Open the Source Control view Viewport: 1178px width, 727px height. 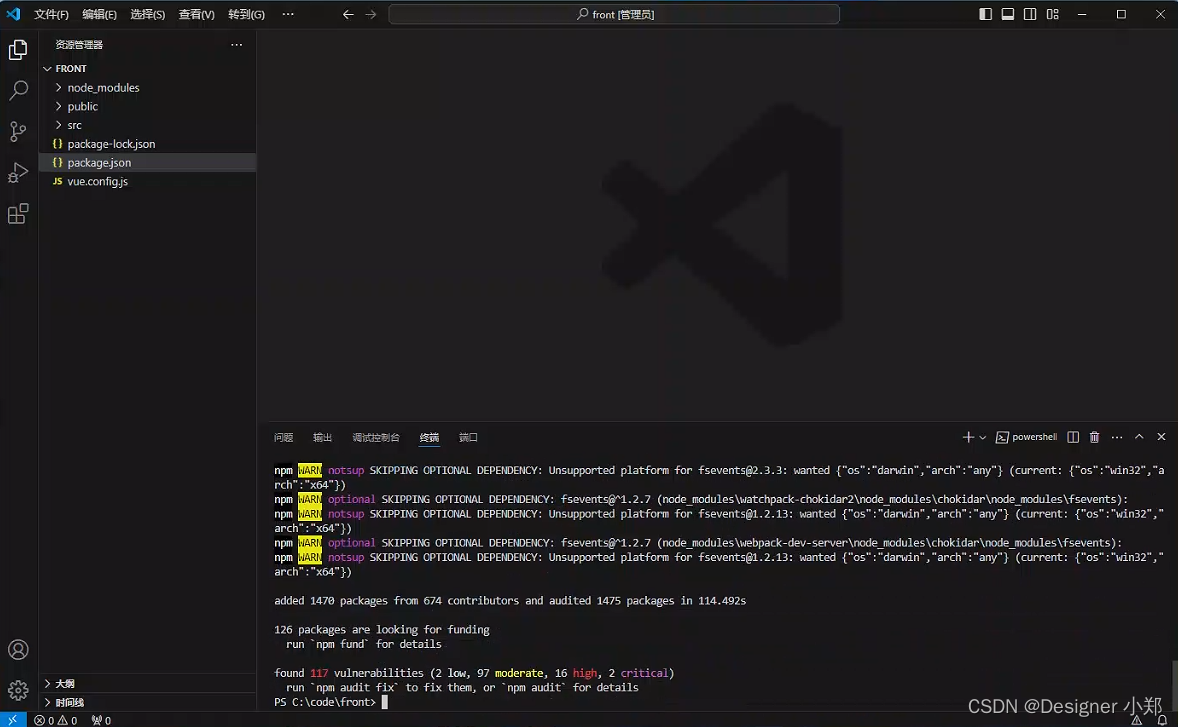tap(18, 131)
